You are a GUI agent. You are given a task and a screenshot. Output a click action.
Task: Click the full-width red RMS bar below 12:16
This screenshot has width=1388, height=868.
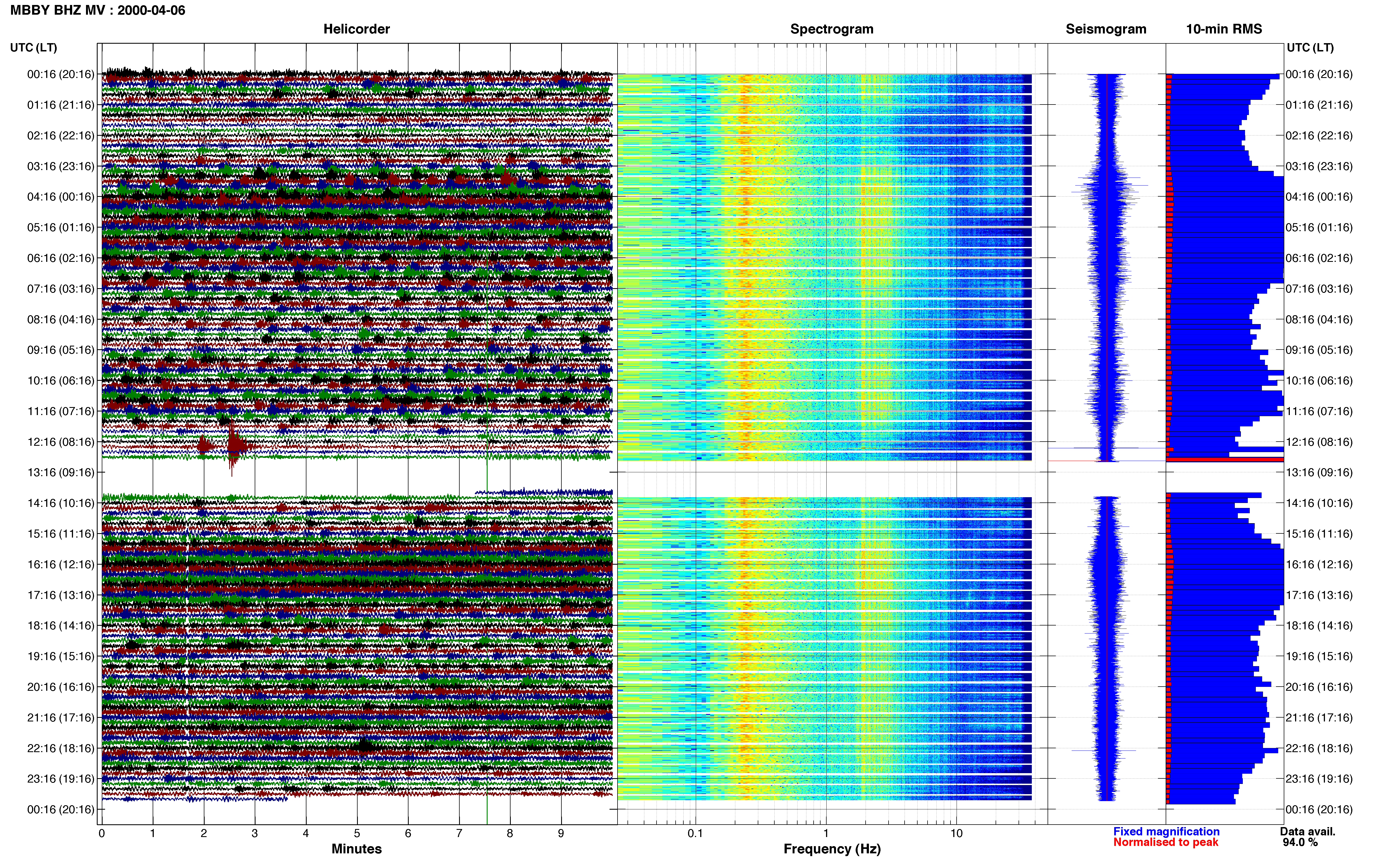pyautogui.click(x=1225, y=460)
